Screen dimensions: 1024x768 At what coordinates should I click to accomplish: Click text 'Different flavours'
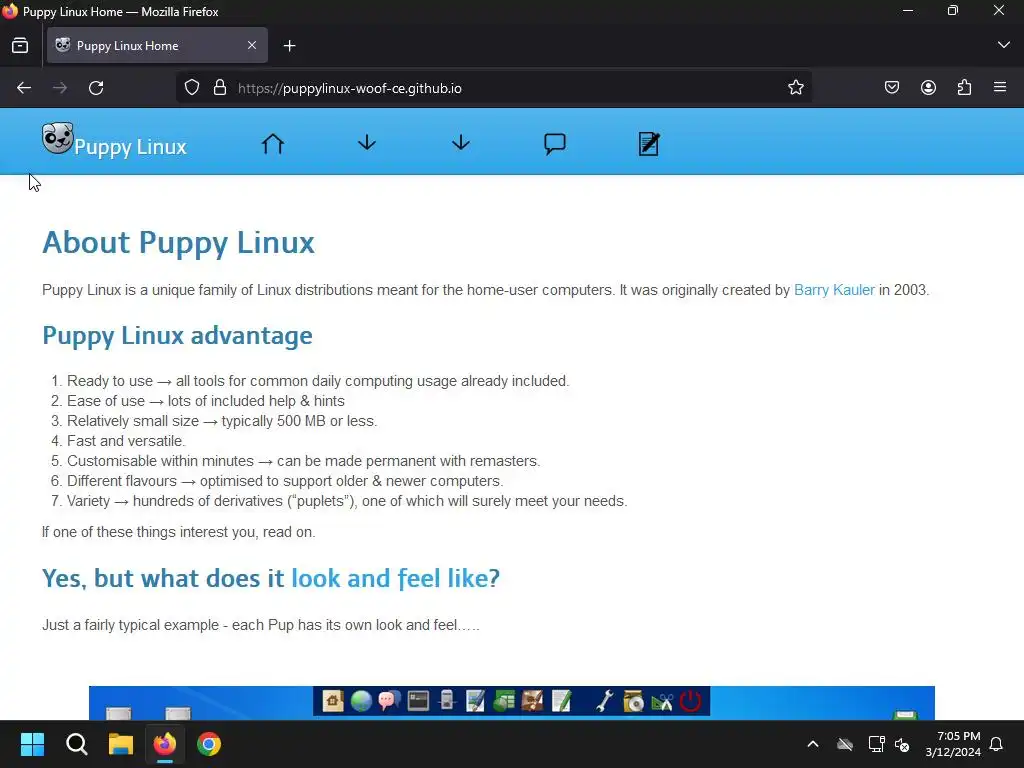click(121, 481)
